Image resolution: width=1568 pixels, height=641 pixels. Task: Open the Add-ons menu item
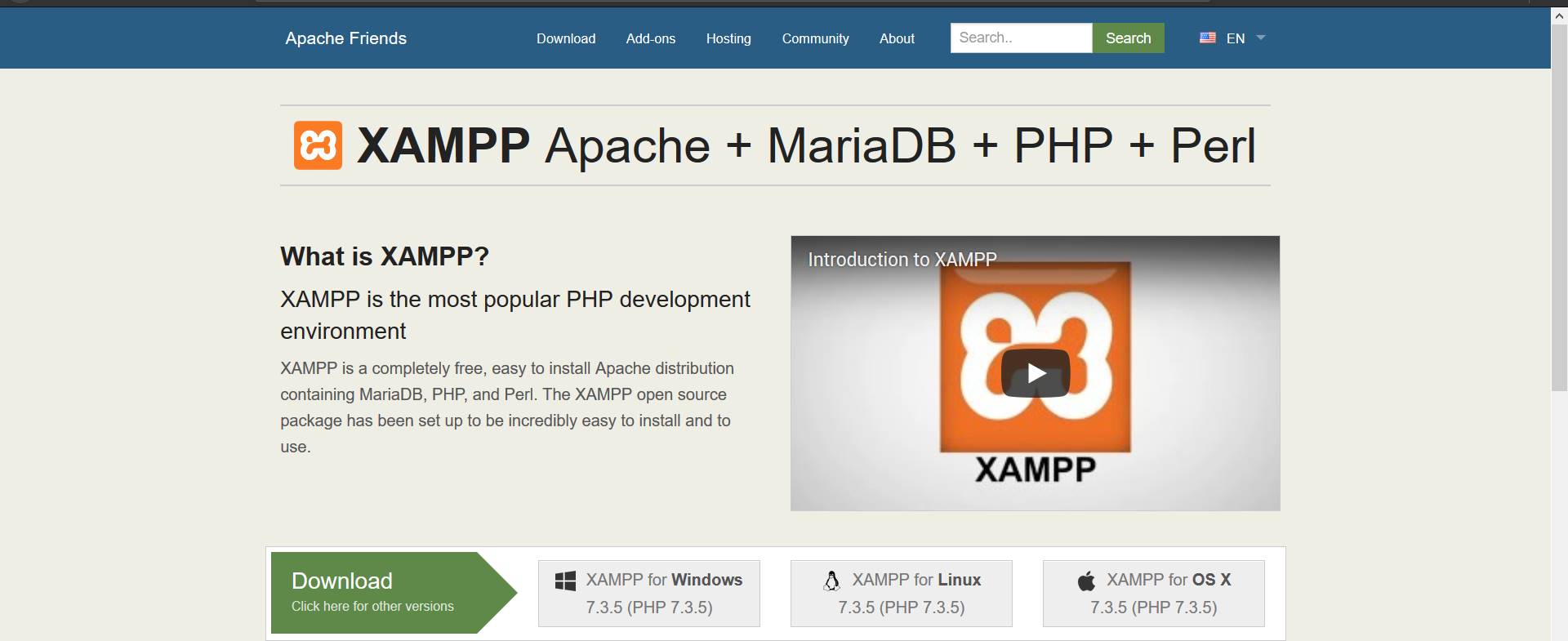click(650, 38)
